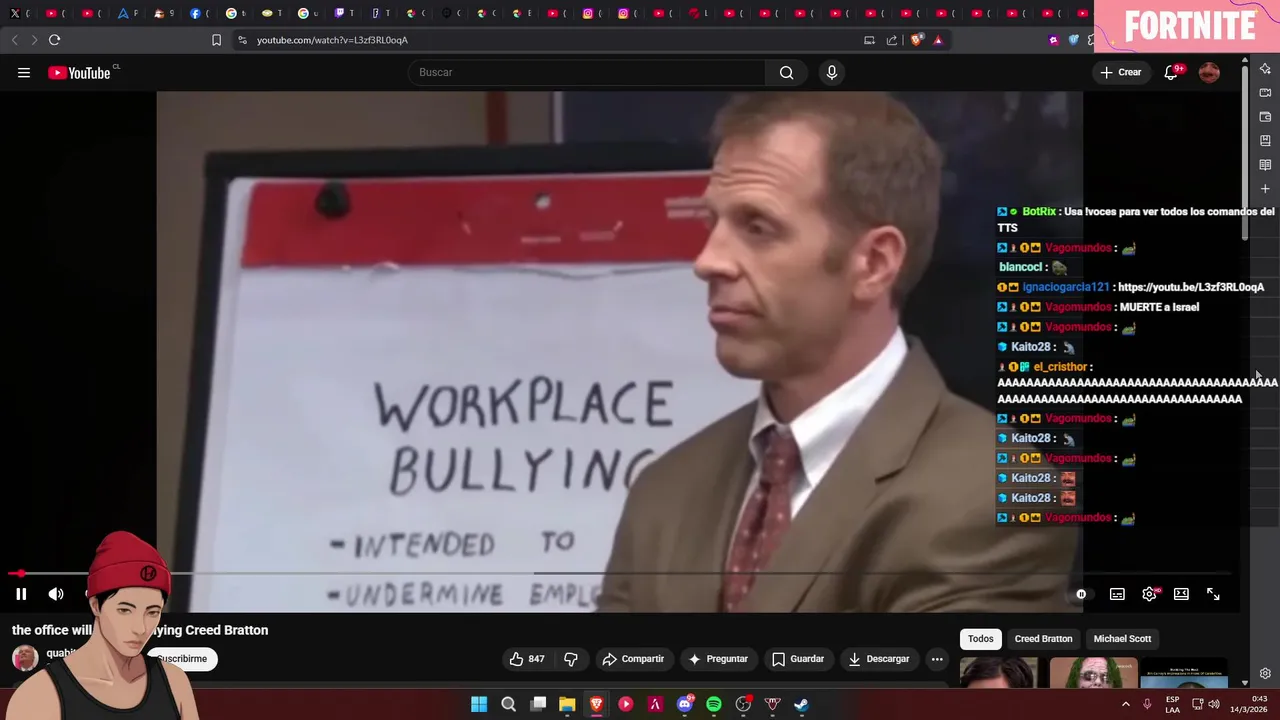The width and height of the screenshot is (1280, 720).
Task: Open the YouTube notifications bell
Action: (1170, 72)
